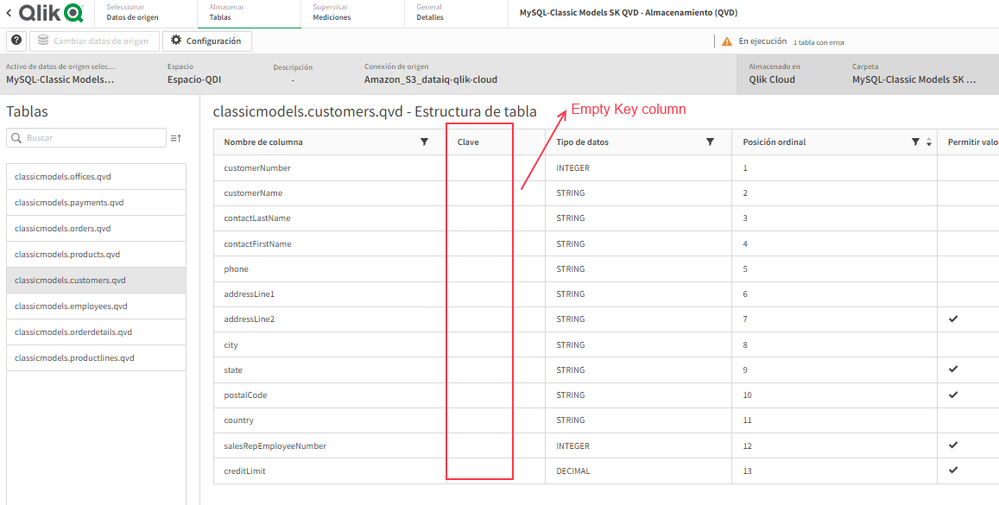
Task: Click the Nombre de columna header text
Action: click(263, 142)
